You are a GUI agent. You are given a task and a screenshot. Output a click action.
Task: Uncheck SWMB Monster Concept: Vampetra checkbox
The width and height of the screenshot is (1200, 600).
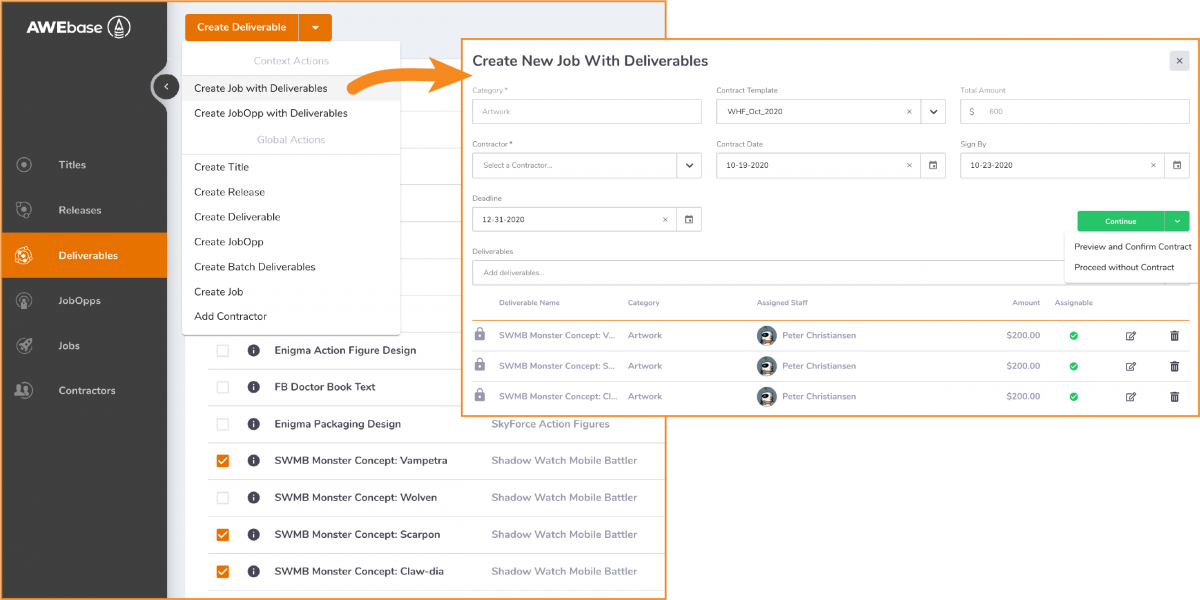(223, 461)
